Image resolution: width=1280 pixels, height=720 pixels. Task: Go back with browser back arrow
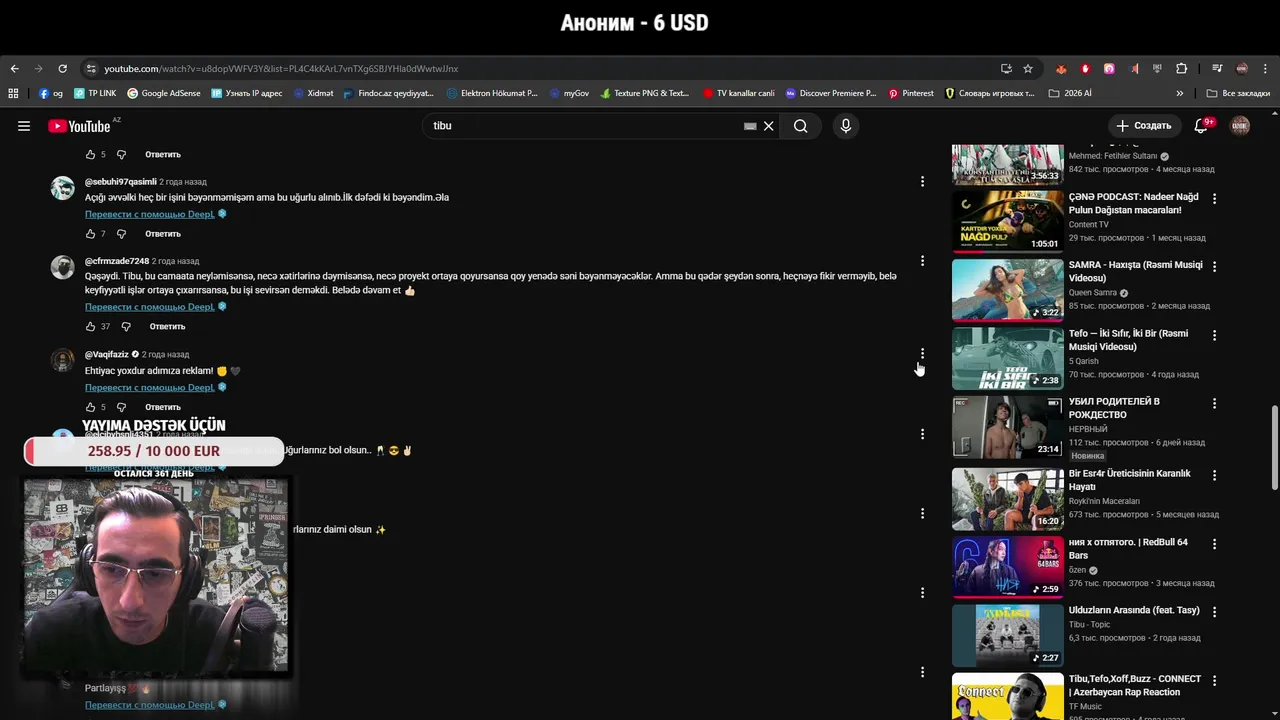pos(14,69)
